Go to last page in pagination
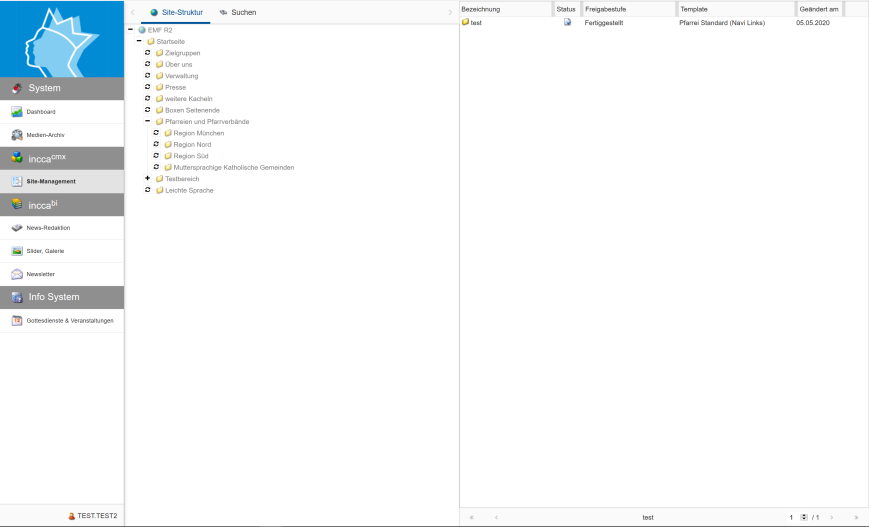 [856, 517]
